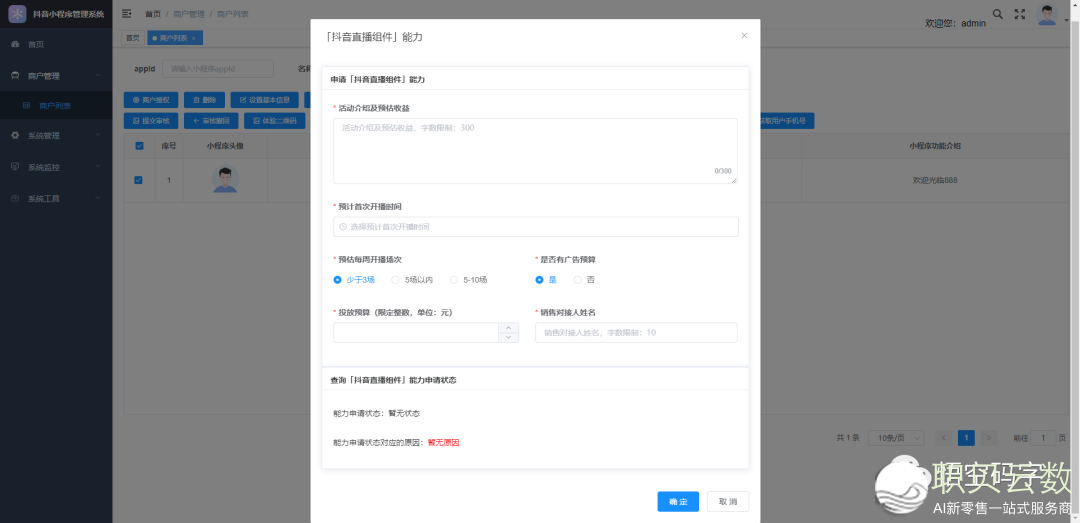The image size is (1080, 523).
Task: Click the 抖音小程序管理系统 logo icon
Action: pos(17,14)
